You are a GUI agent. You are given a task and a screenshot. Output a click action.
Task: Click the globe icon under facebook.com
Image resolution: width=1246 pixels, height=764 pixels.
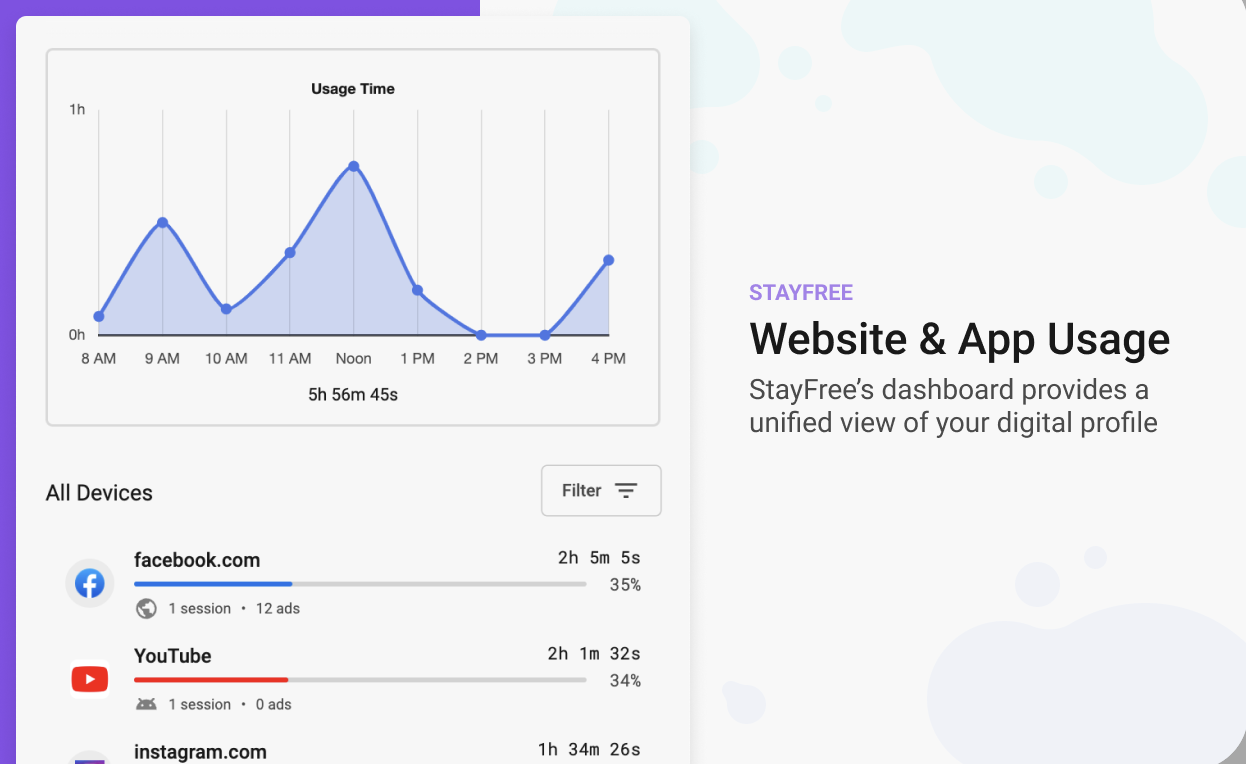146,608
